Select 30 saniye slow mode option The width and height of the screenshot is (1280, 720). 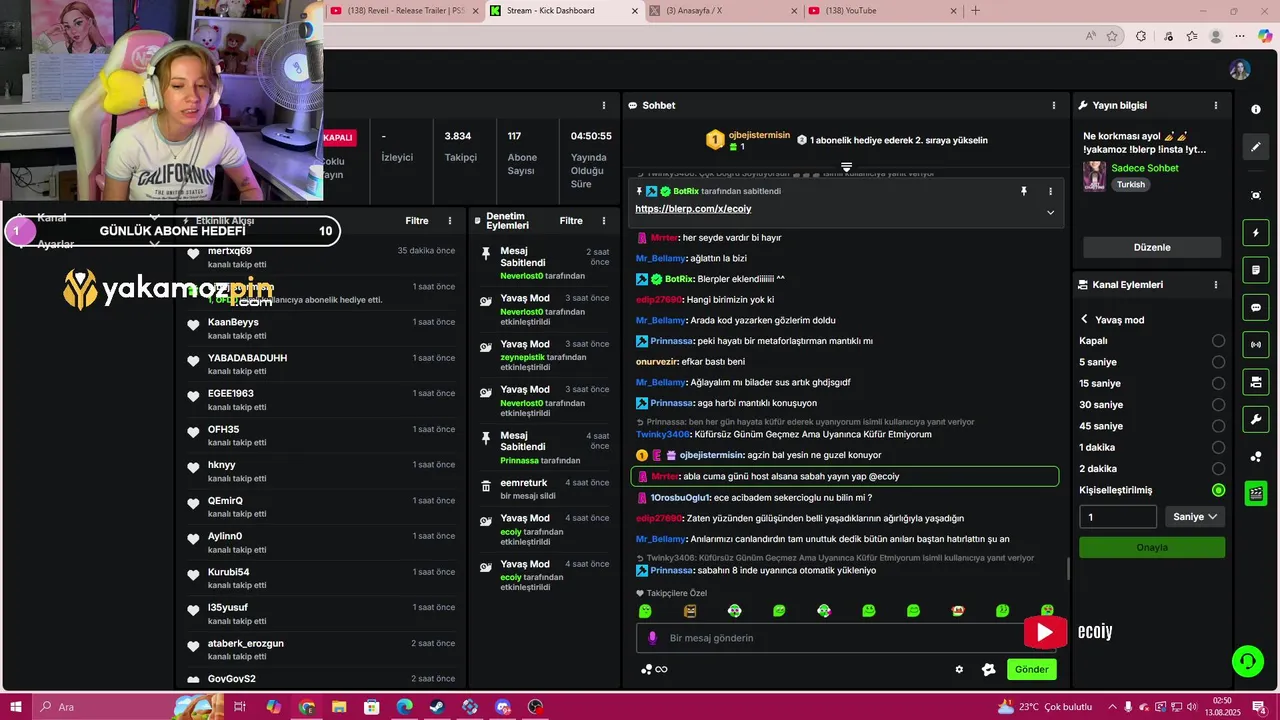pos(1218,405)
